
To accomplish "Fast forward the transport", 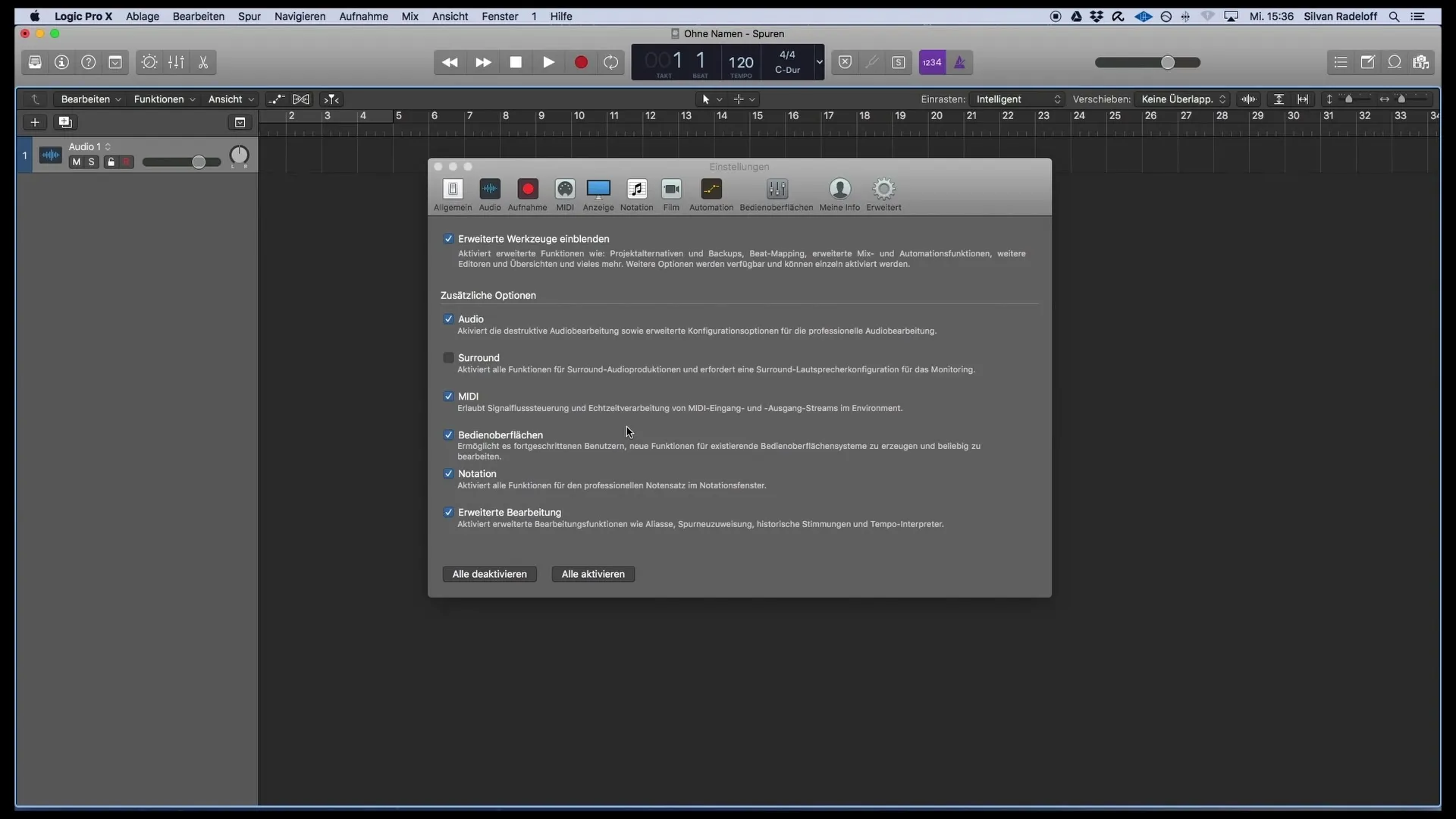I will click(x=483, y=62).
